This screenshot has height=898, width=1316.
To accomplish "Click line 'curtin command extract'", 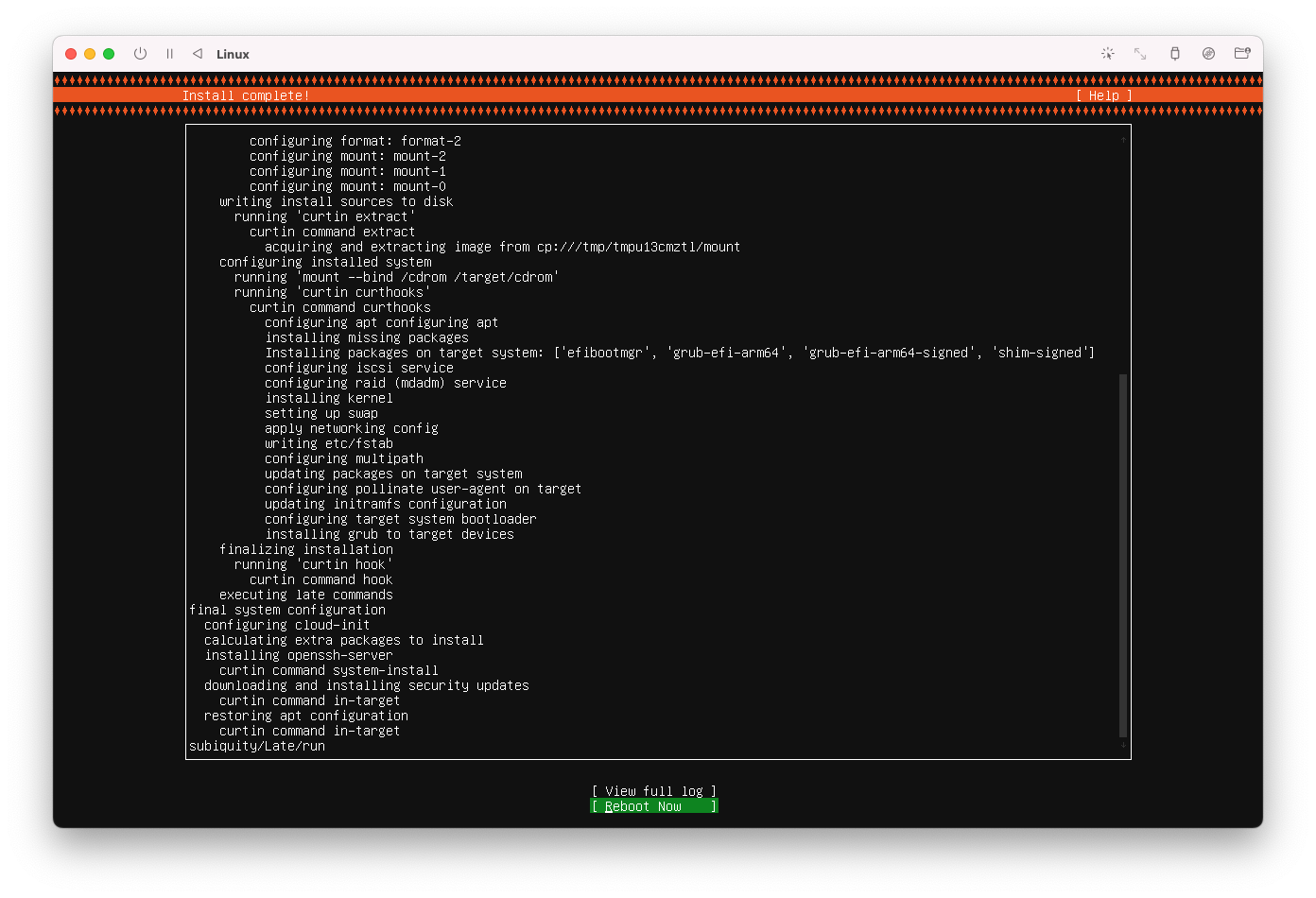I will pos(333,232).
